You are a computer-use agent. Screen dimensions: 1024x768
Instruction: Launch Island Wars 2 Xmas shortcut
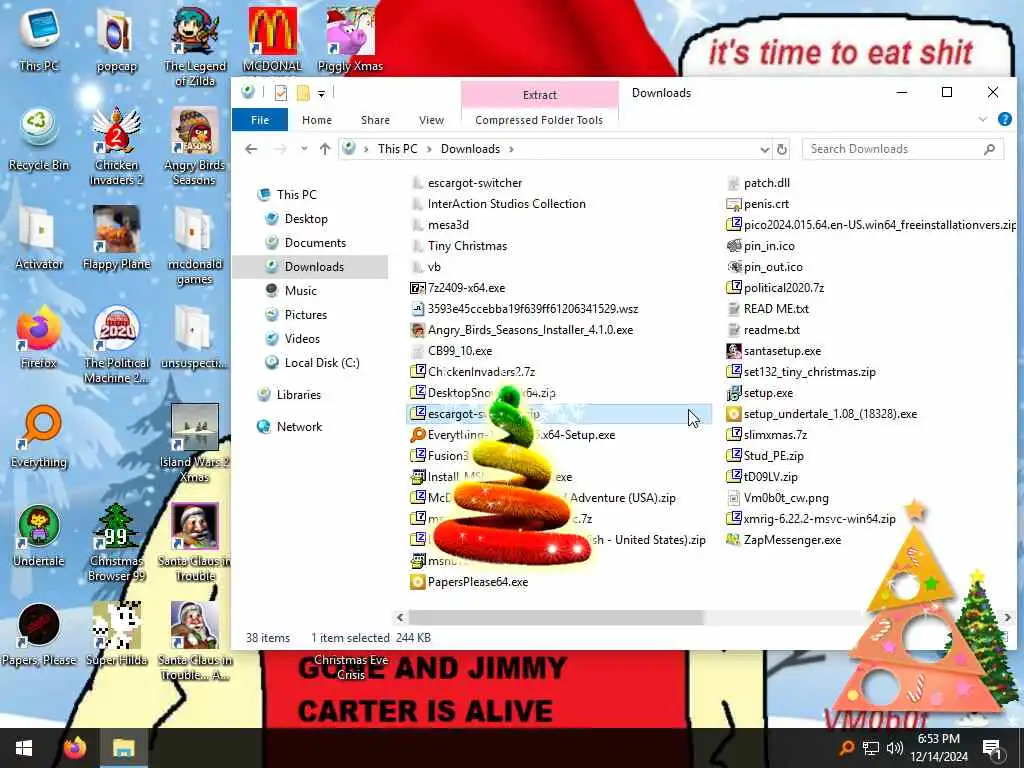(195, 443)
